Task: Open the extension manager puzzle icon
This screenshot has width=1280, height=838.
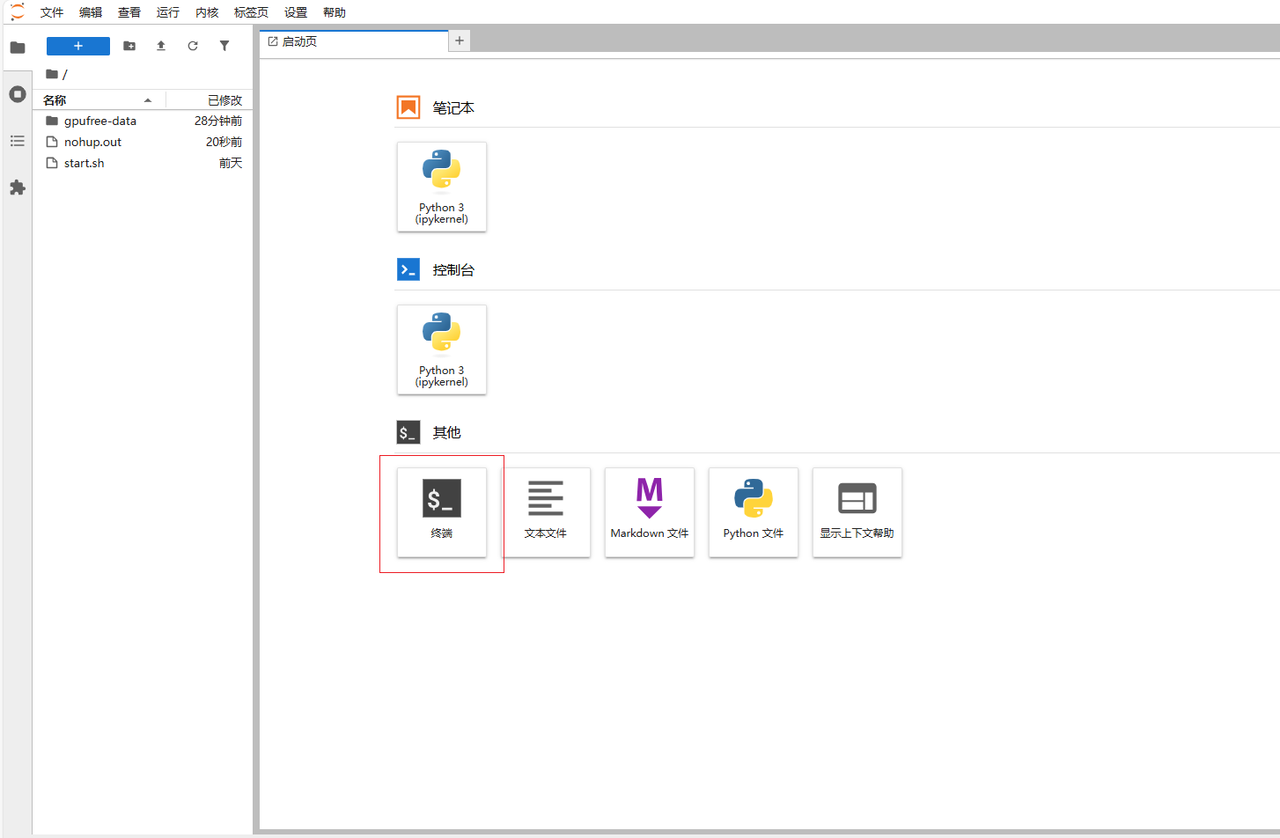Action: (17, 187)
